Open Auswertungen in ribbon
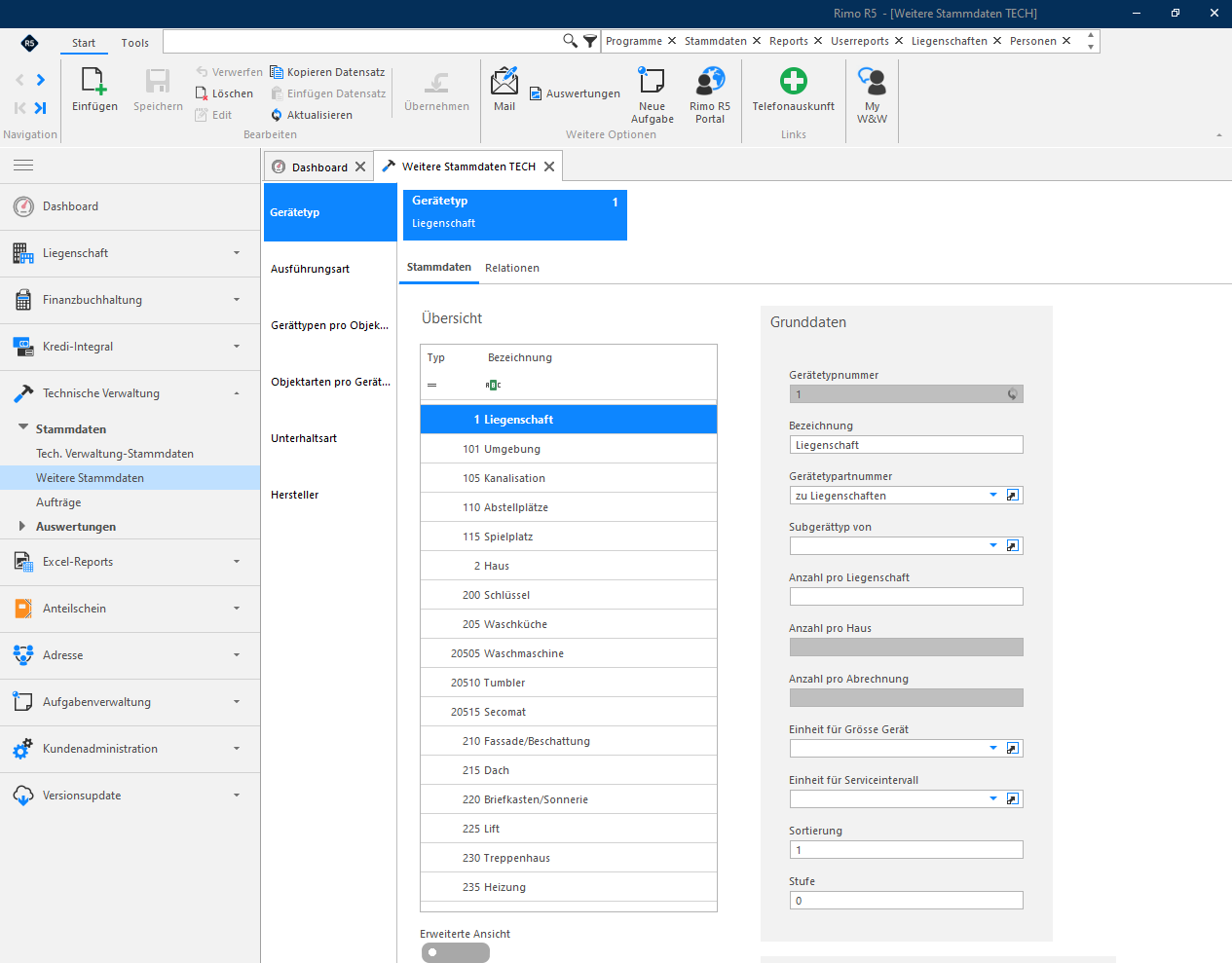Image resolution: width=1232 pixels, height=963 pixels. [x=575, y=93]
